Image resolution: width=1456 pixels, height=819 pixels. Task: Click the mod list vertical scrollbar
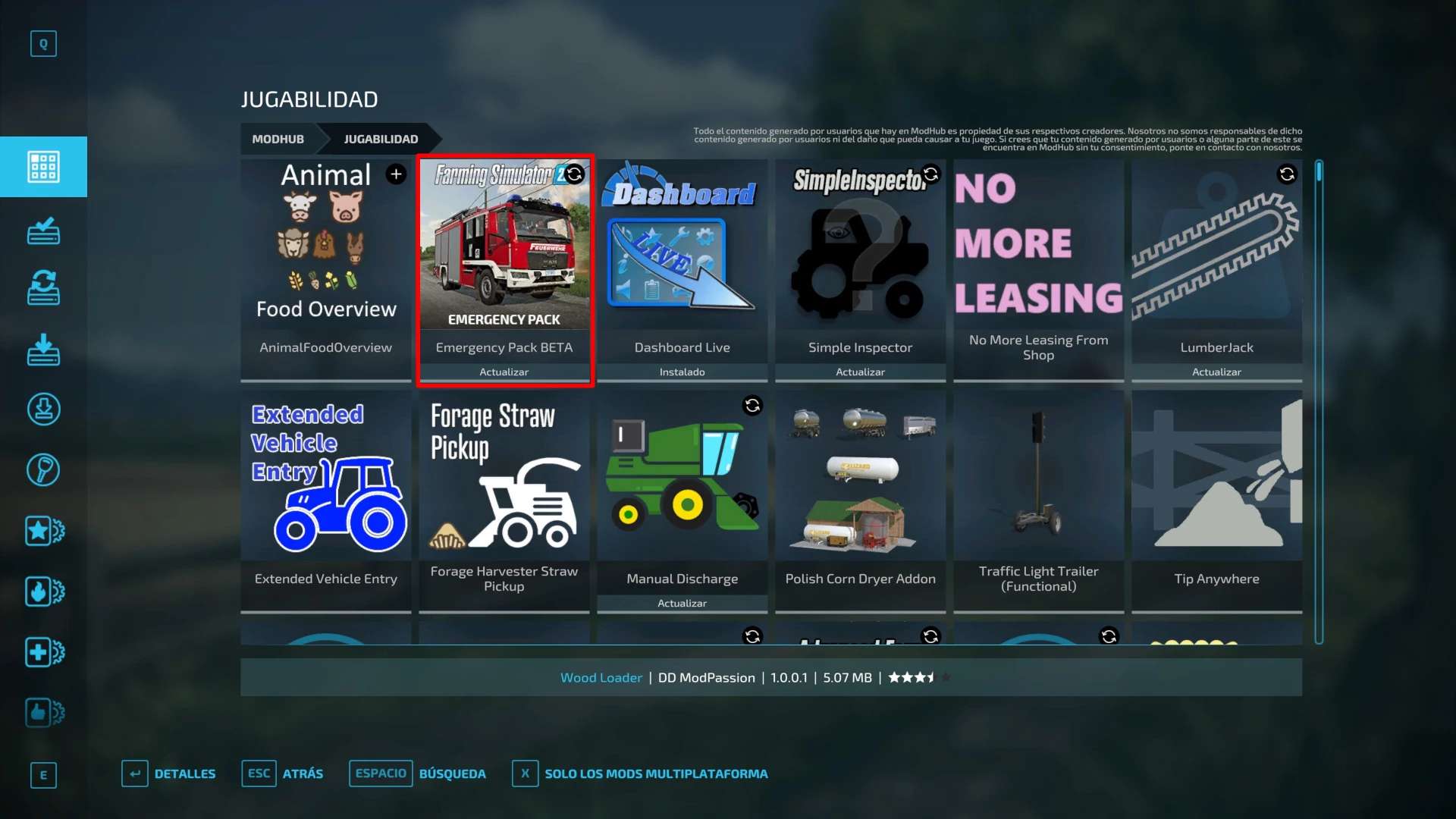tap(1319, 402)
